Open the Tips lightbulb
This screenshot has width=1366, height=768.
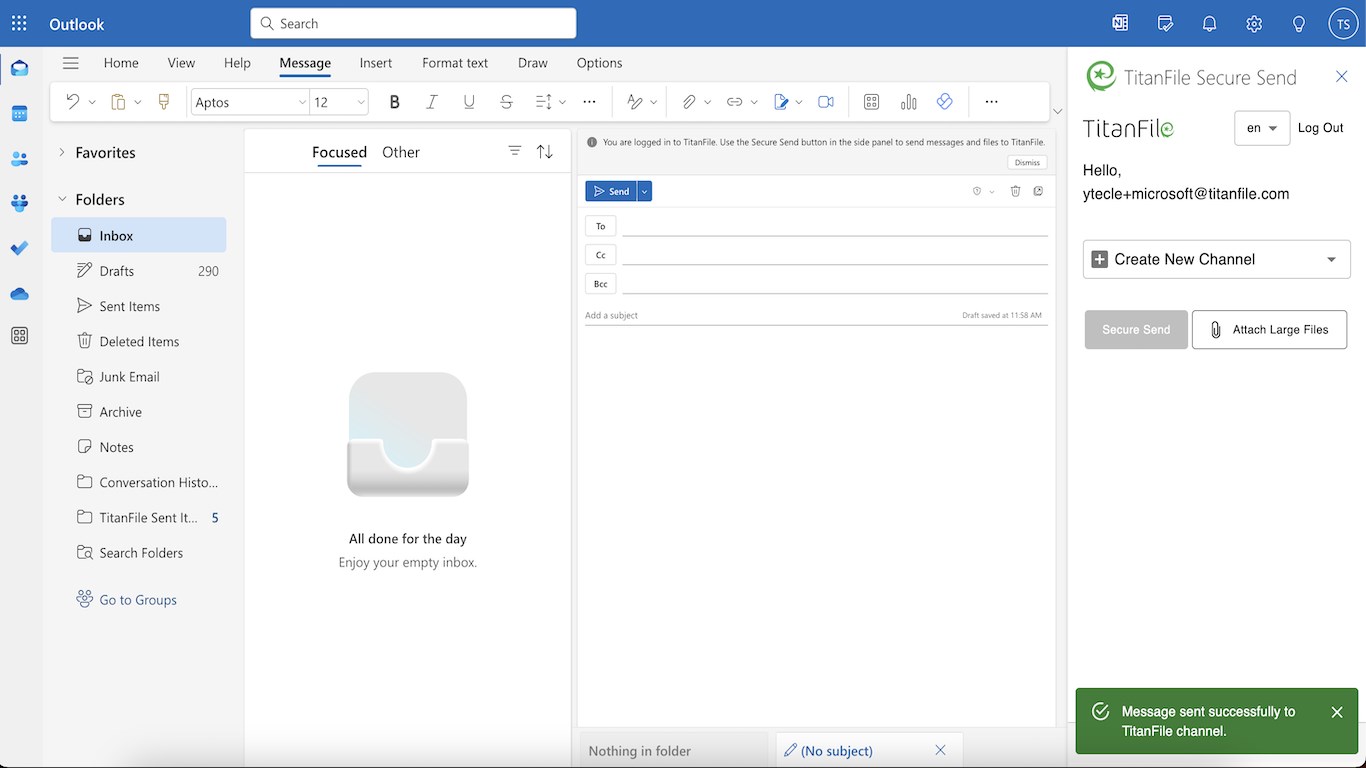(1299, 23)
